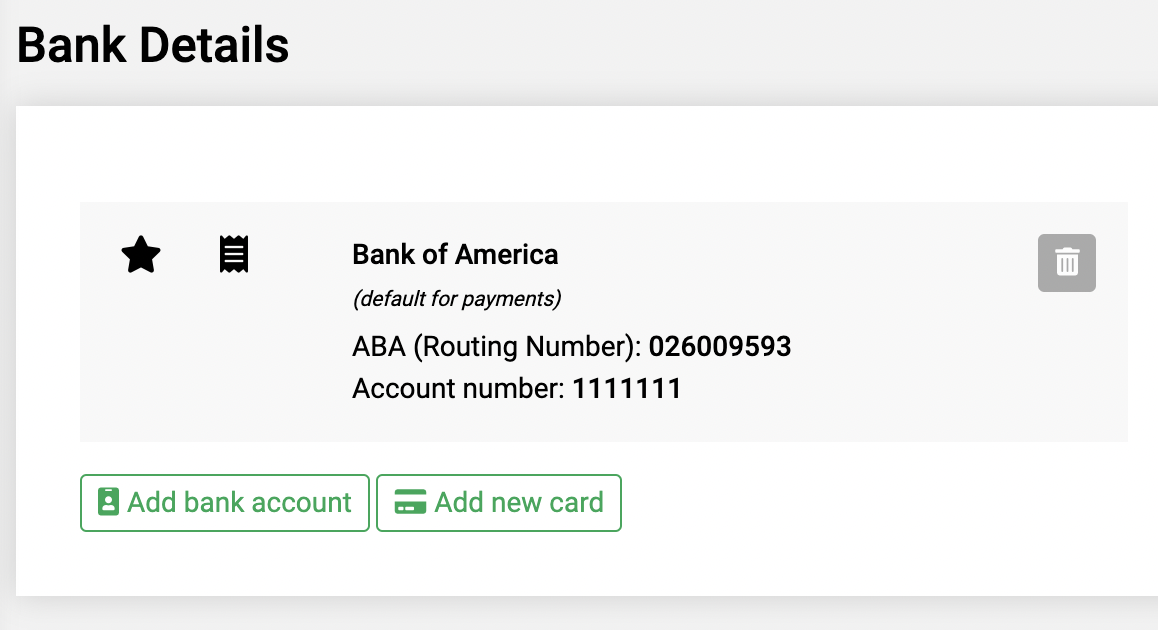
Task: Click the default for payments note
Action: 456,299
